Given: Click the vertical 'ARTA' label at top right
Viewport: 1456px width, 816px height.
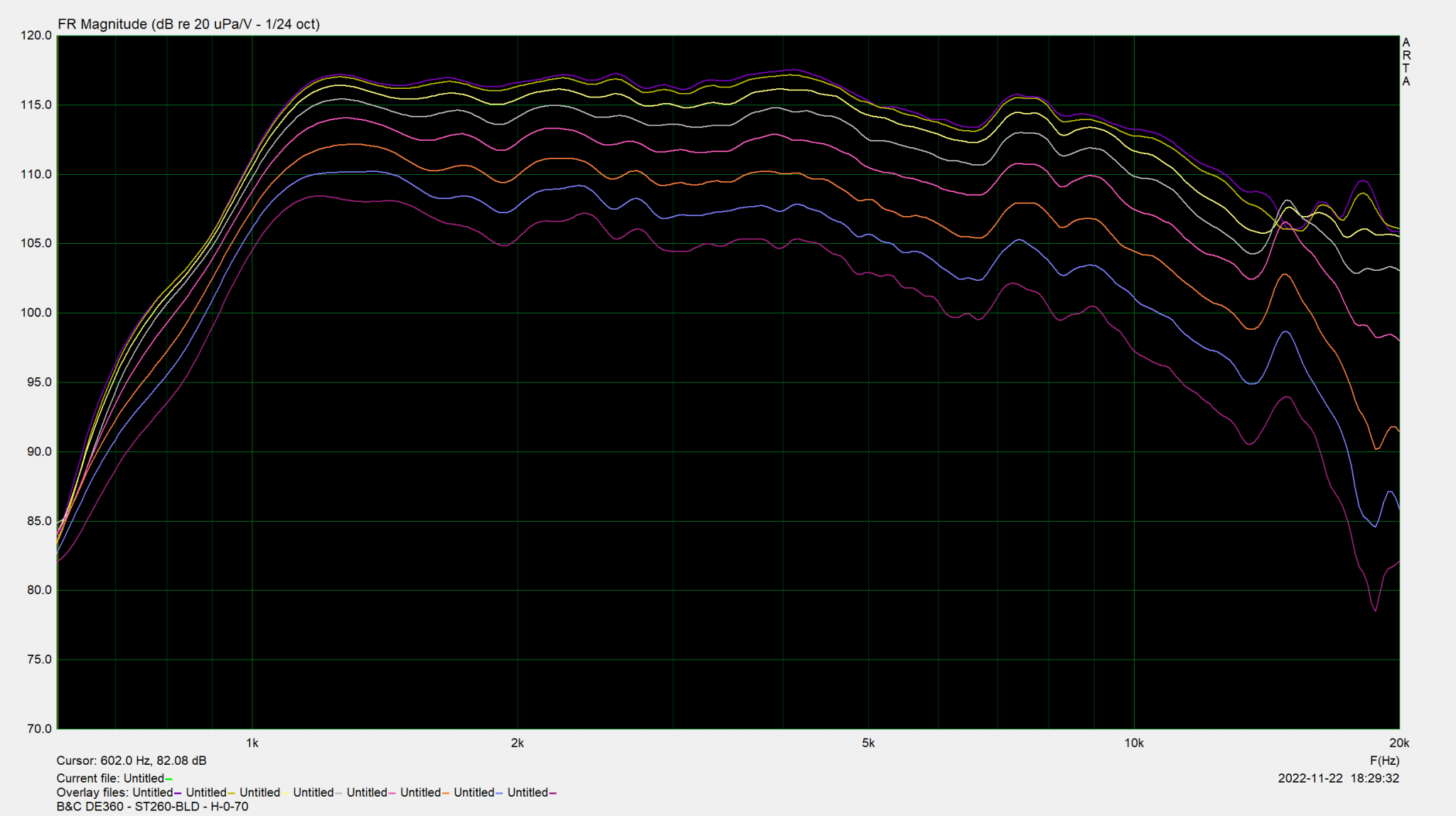Looking at the screenshot, I should click(x=1406, y=63).
